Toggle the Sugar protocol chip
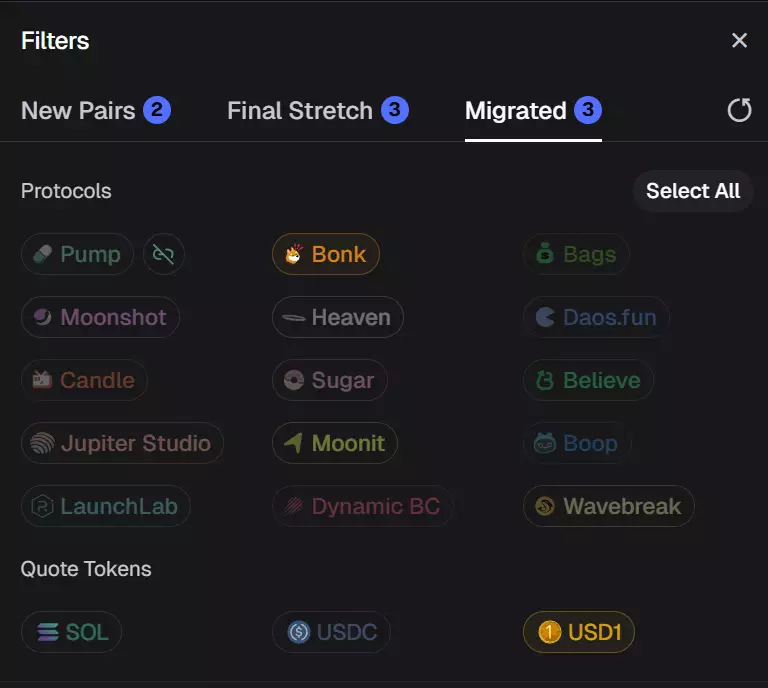This screenshot has height=688, width=768. click(x=329, y=380)
